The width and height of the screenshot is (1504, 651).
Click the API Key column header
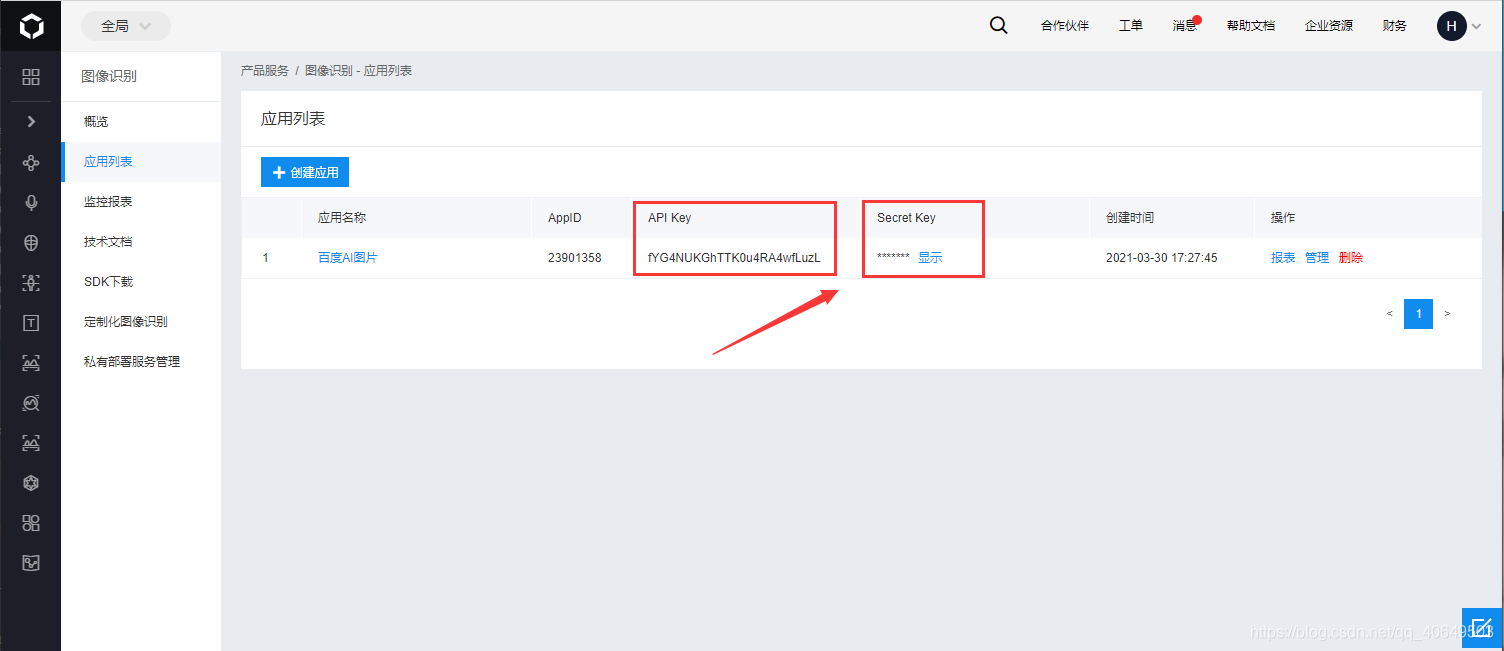pos(669,218)
